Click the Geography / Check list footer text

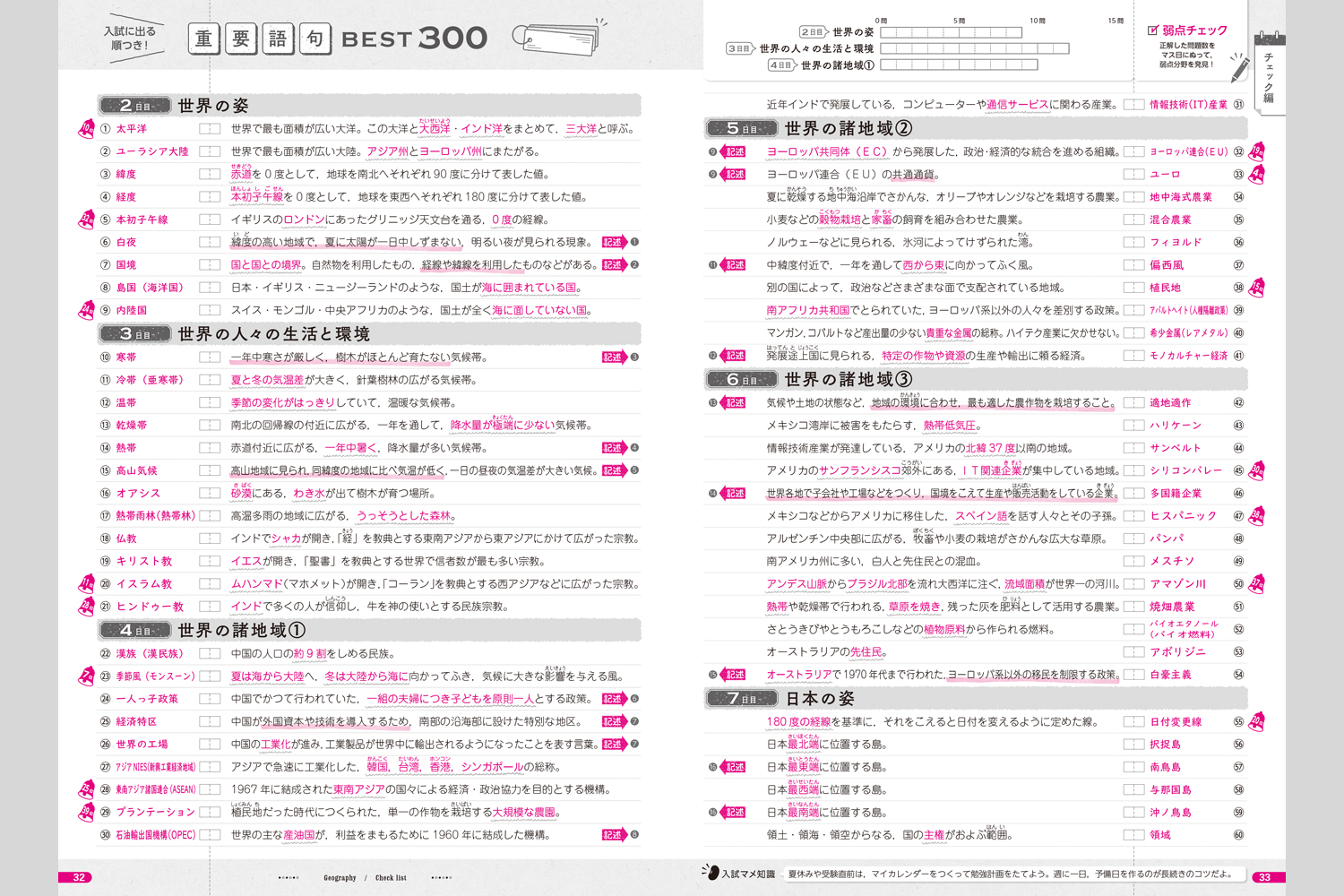(x=365, y=878)
